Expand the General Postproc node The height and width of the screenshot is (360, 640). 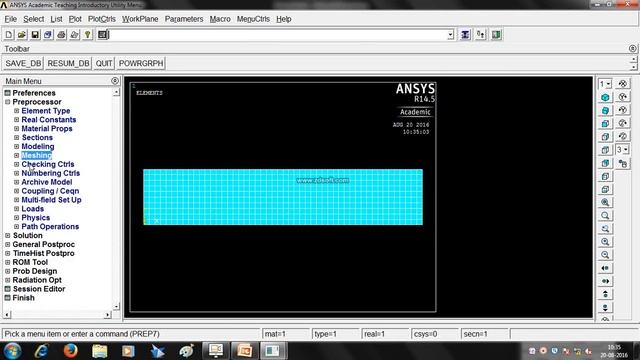[7, 244]
